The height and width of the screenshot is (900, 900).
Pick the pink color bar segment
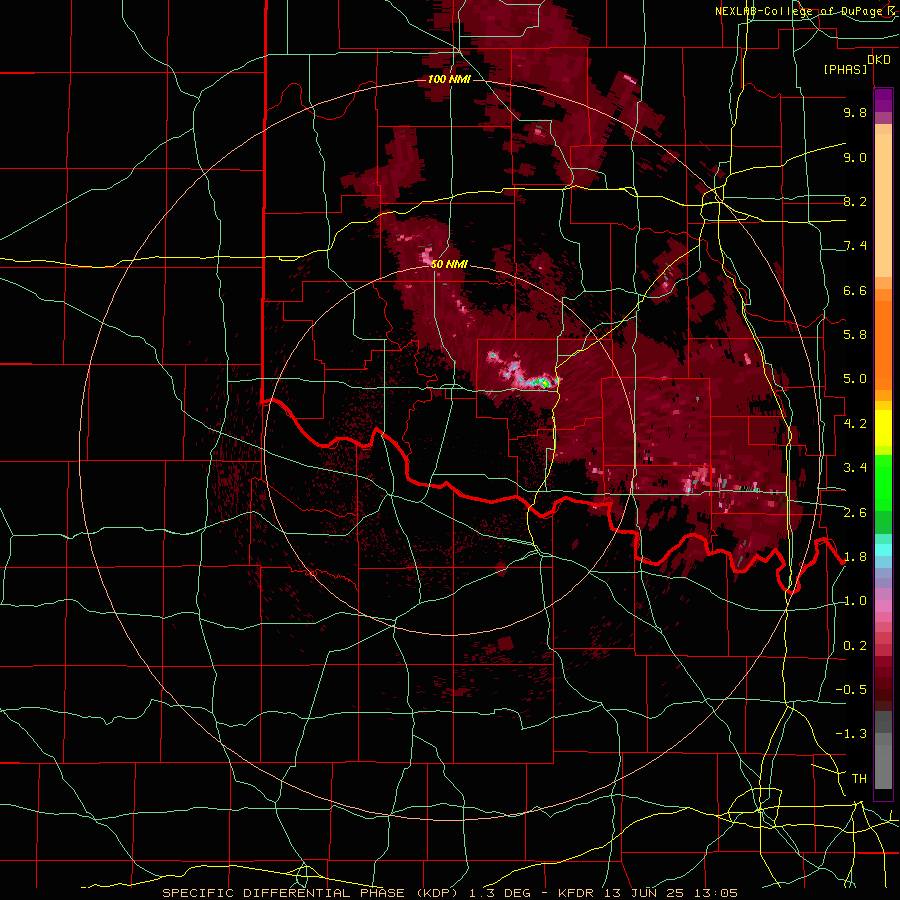click(883, 605)
